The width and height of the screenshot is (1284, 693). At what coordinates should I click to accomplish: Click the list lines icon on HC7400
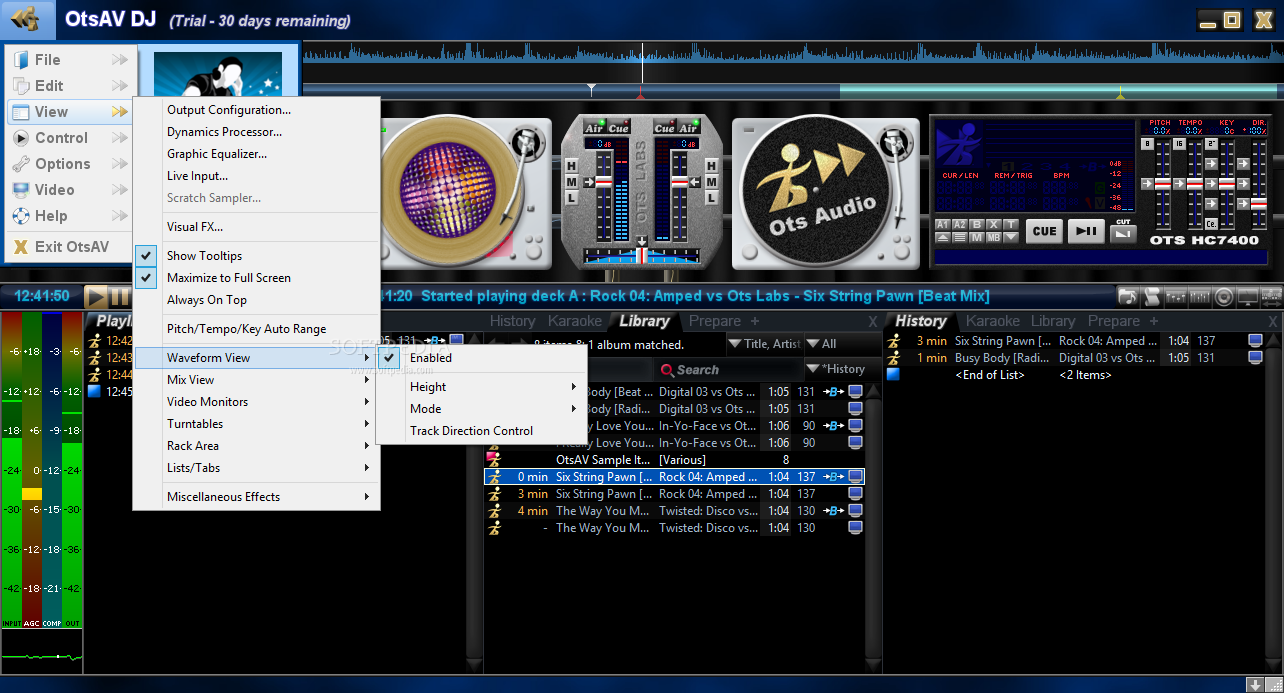(x=960, y=237)
